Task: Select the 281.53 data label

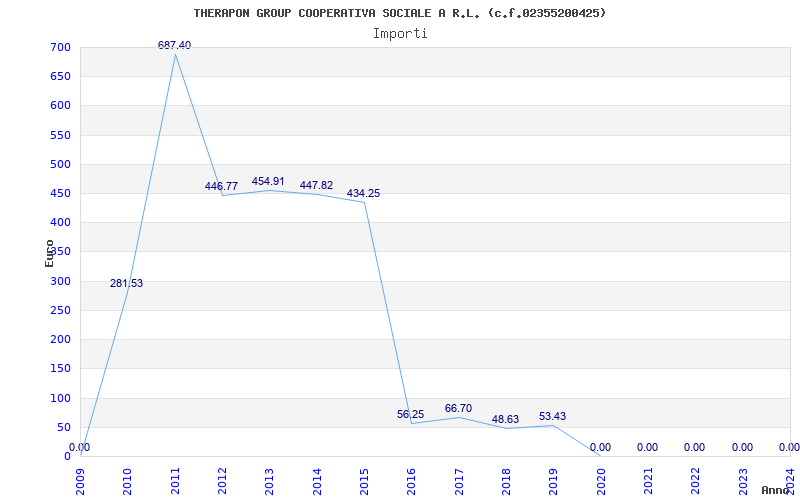Action: click(x=127, y=283)
